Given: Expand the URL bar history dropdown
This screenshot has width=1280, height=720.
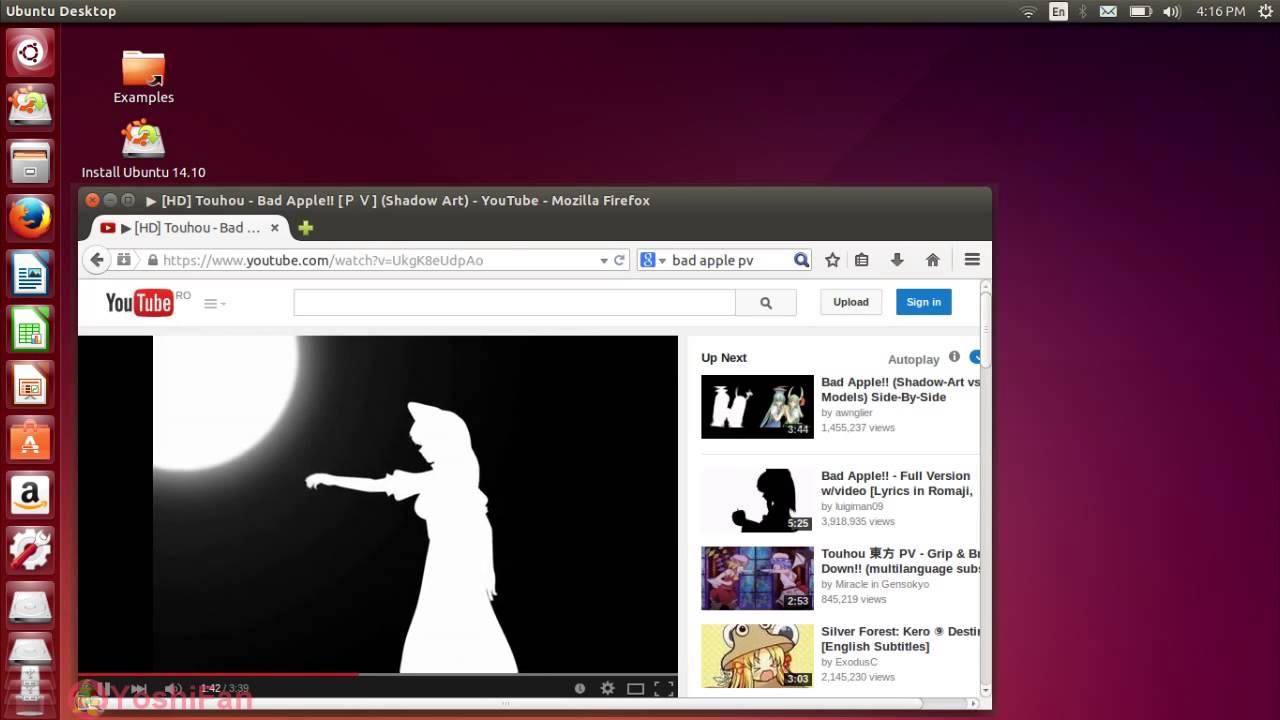Looking at the screenshot, I should pyautogui.click(x=604, y=260).
